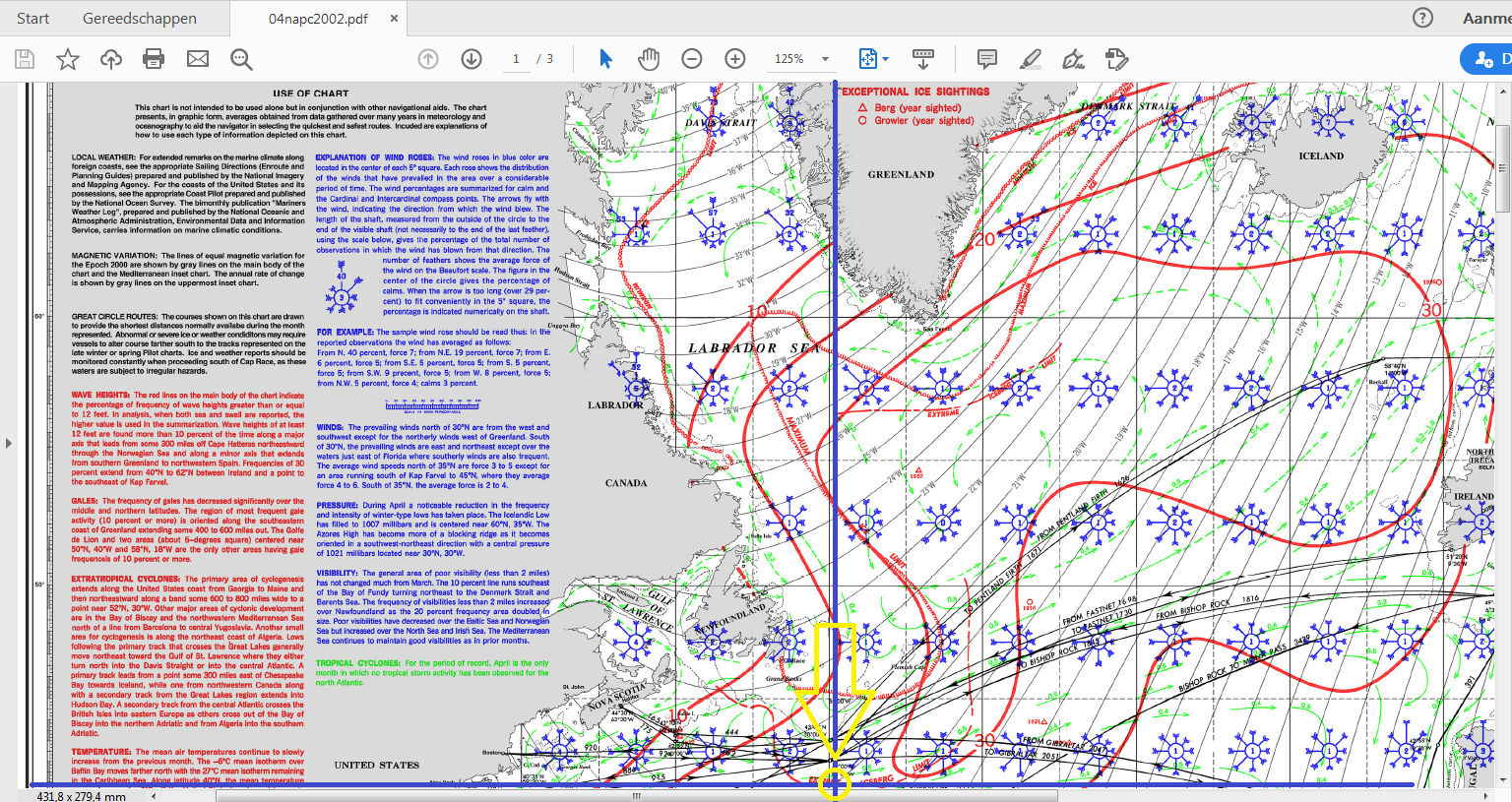
Task: Go to the next page arrow
Action: click(472, 59)
